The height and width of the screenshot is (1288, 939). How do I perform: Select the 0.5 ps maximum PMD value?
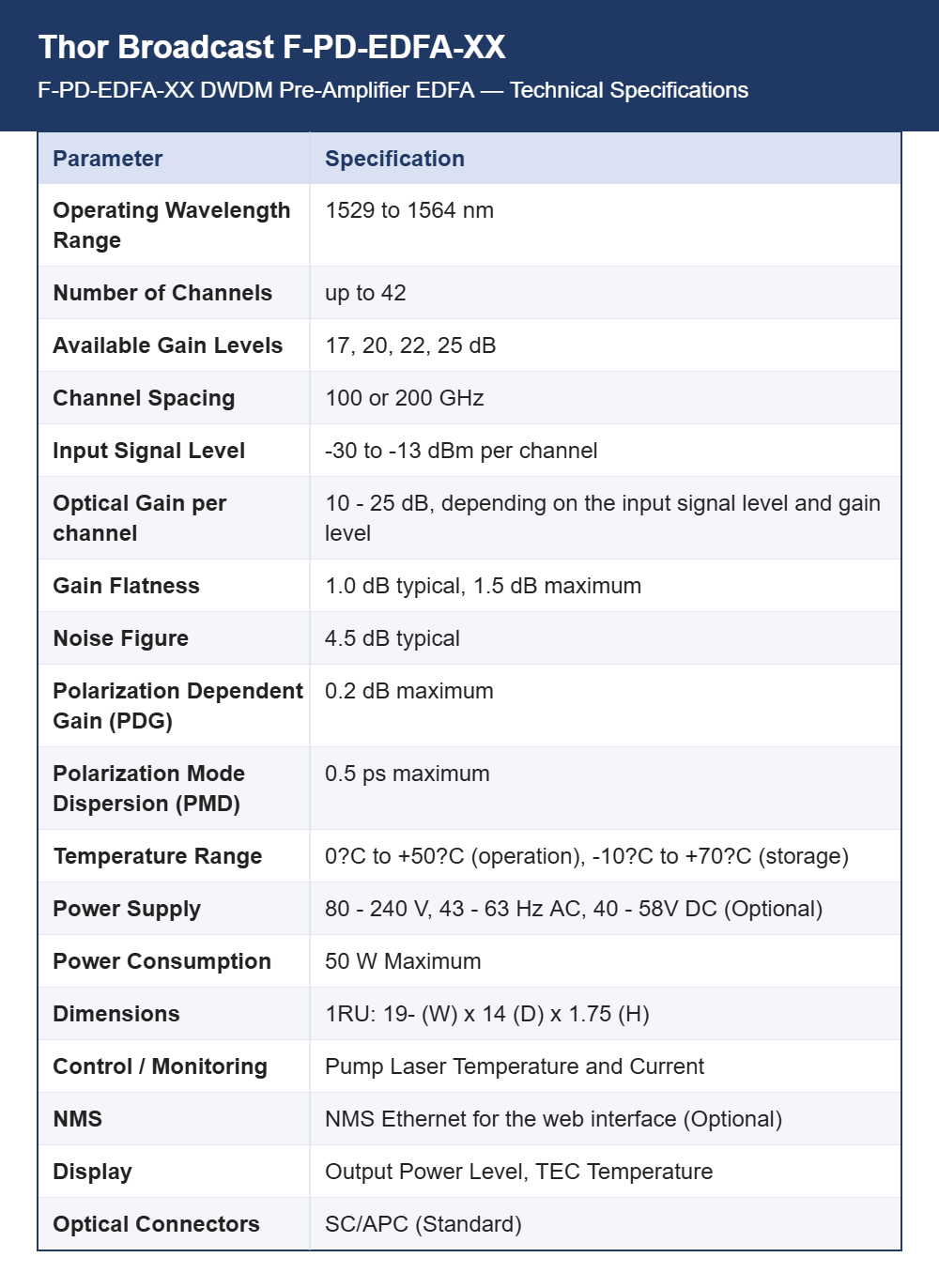pyautogui.click(x=408, y=774)
